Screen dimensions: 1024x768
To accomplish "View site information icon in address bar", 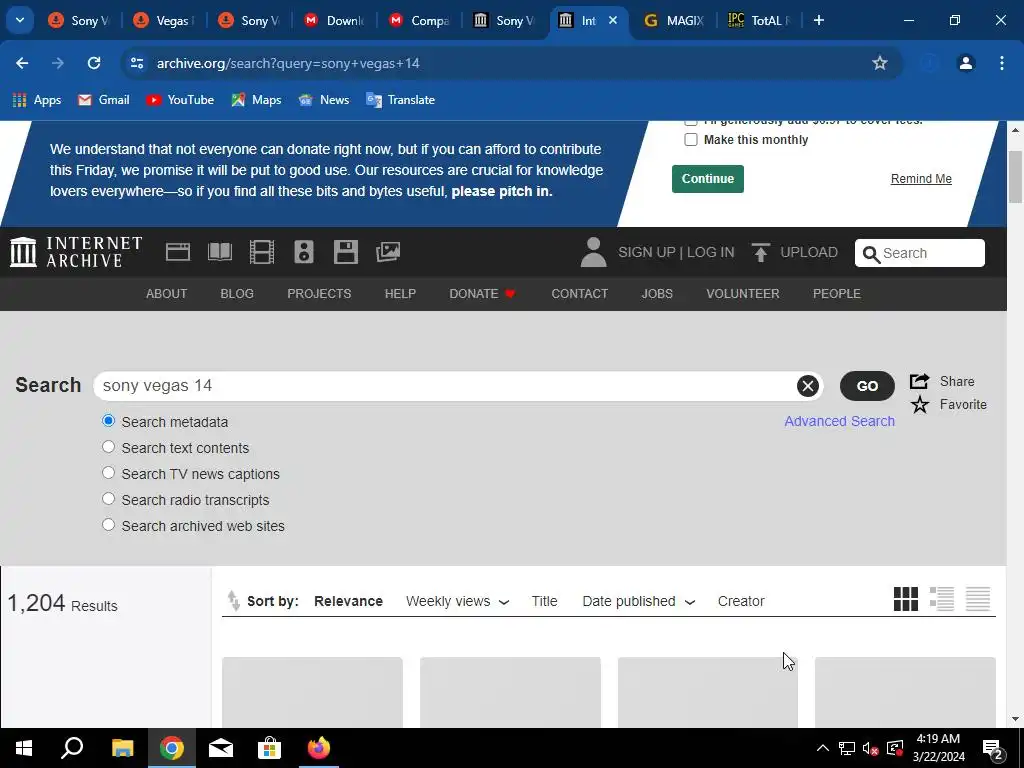I will (x=137, y=63).
